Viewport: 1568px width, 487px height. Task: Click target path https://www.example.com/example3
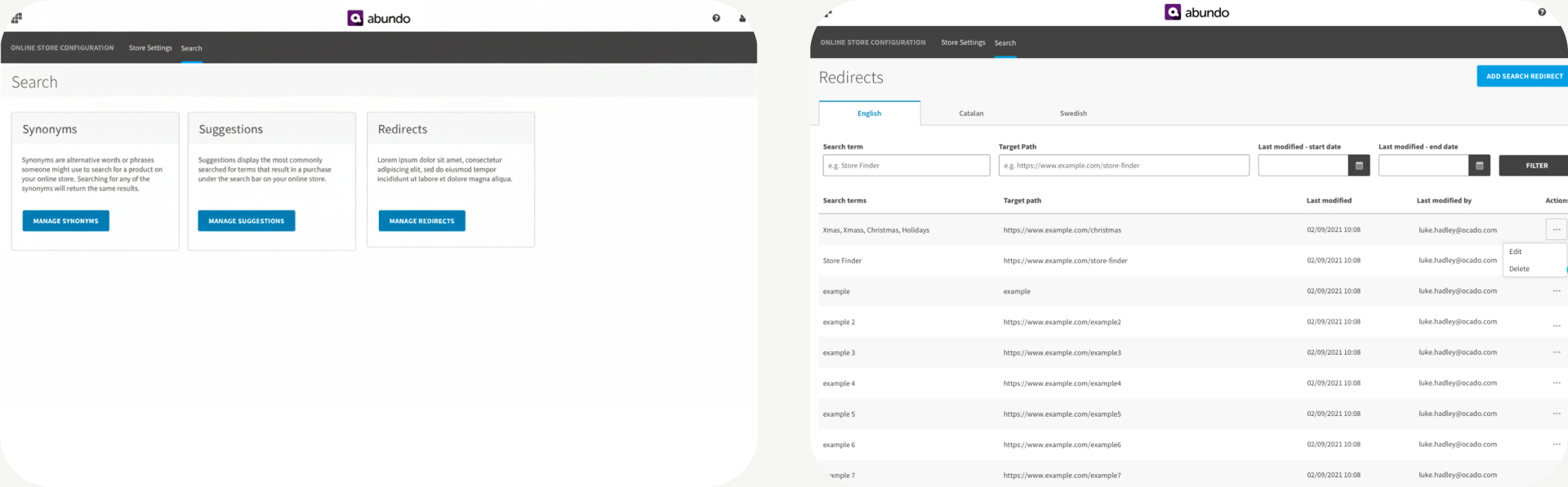coord(1062,353)
